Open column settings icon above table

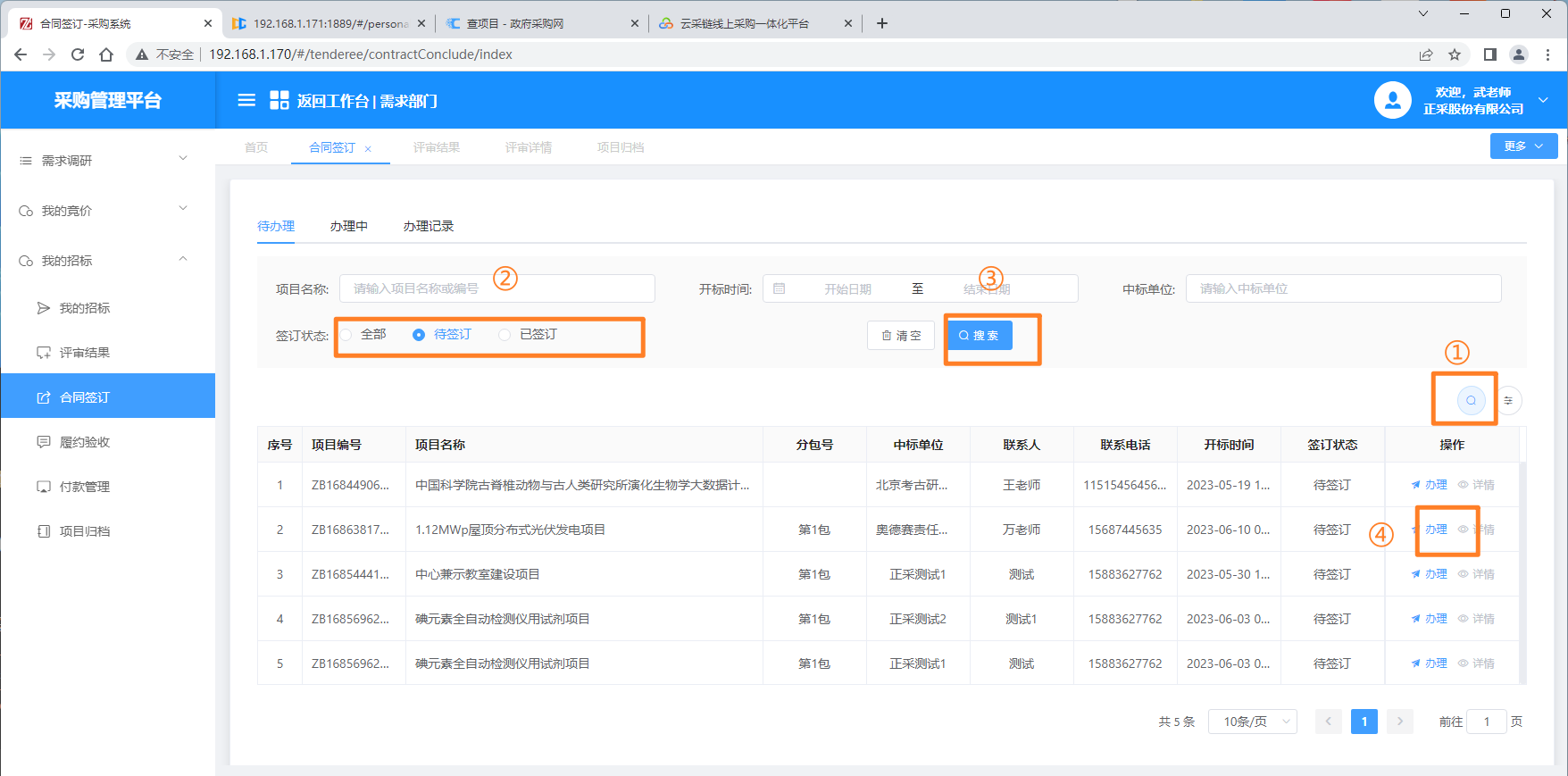(1508, 400)
